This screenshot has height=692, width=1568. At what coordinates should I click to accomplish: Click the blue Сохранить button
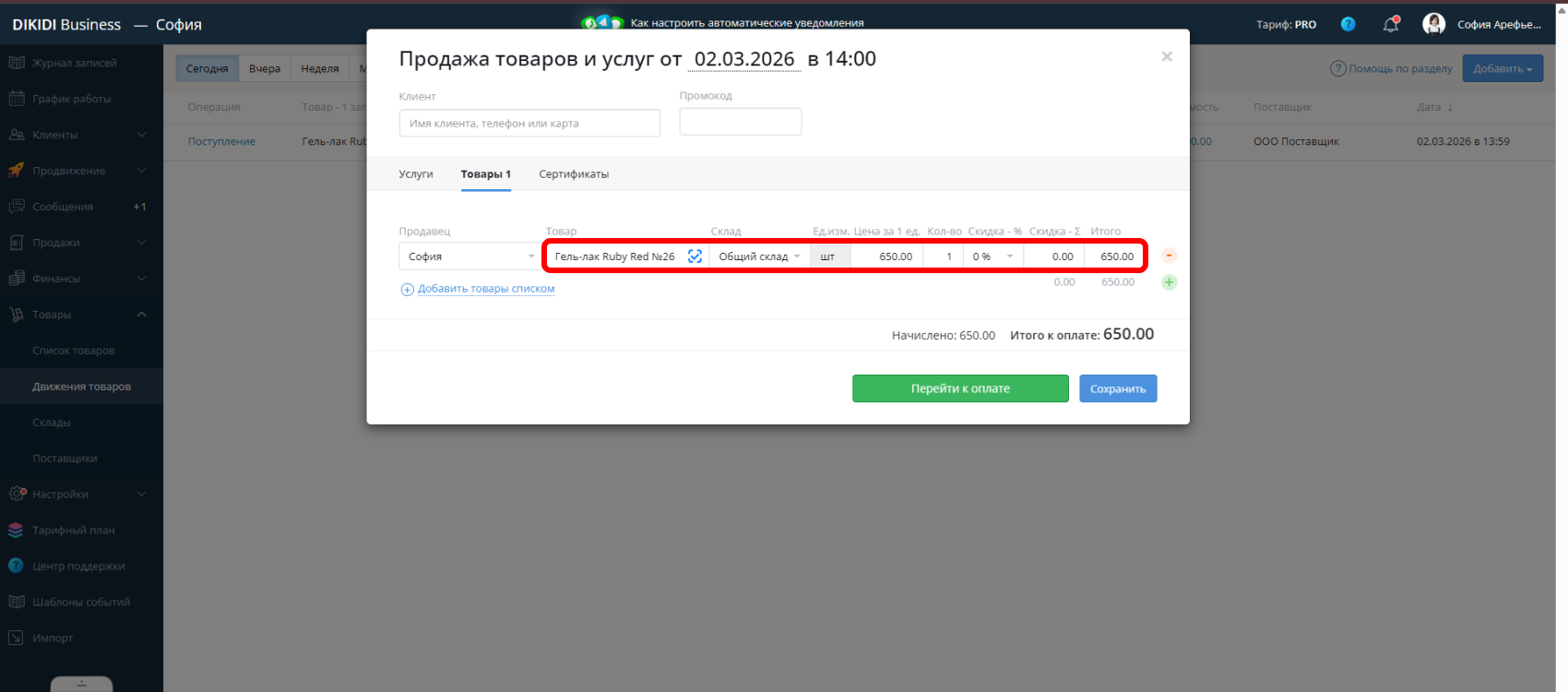(x=1118, y=388)
